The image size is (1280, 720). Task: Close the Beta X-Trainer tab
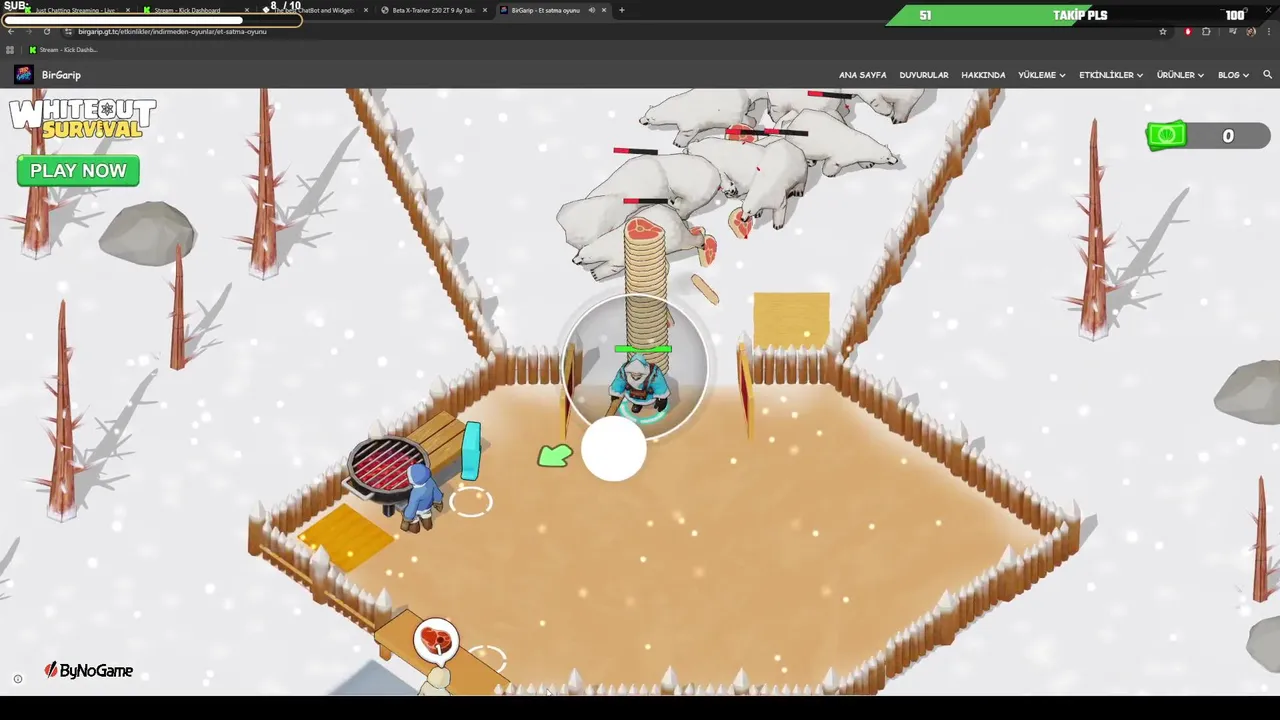click(x=485, y=10)
